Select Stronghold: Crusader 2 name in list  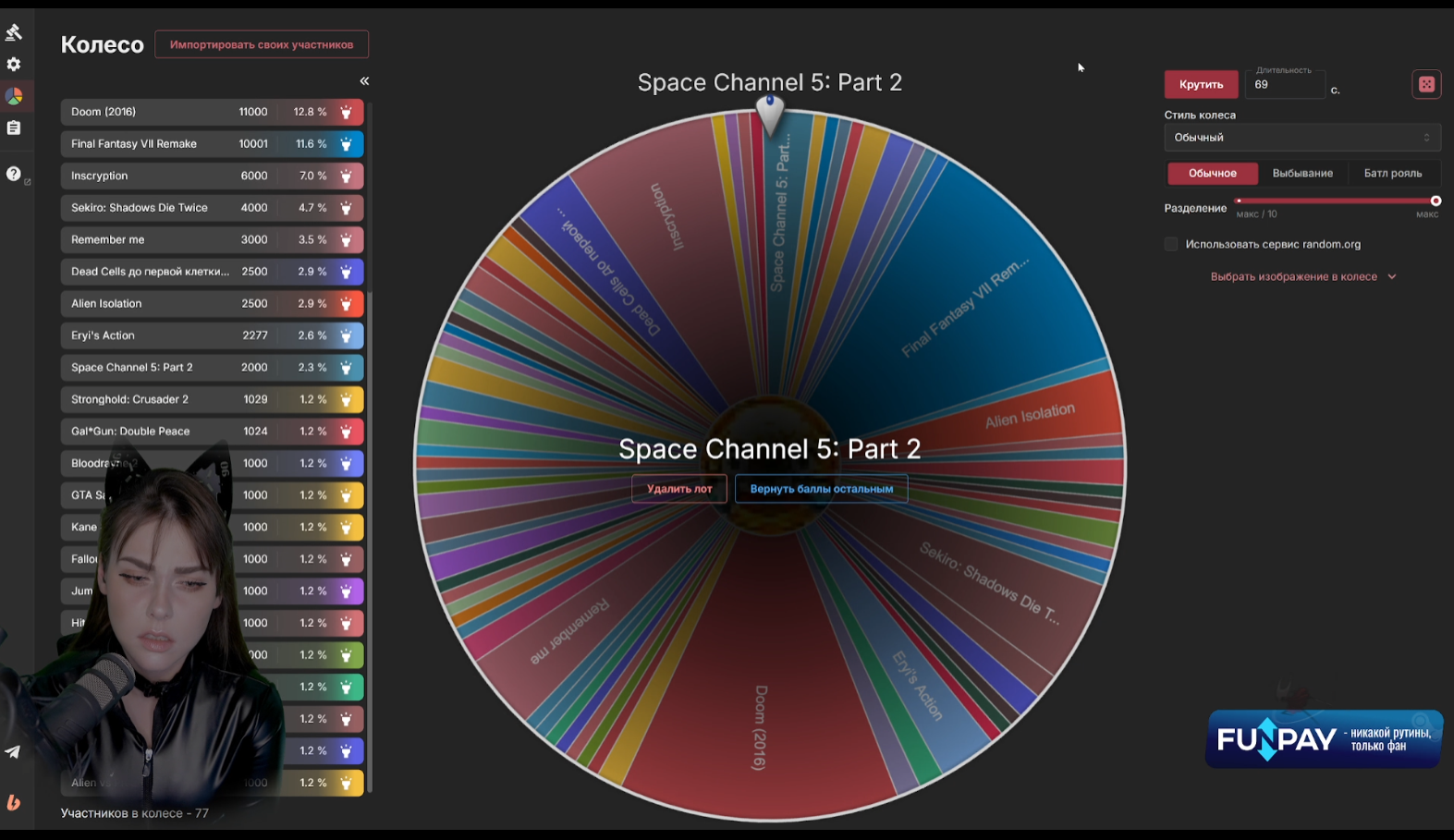coord(129,399)
